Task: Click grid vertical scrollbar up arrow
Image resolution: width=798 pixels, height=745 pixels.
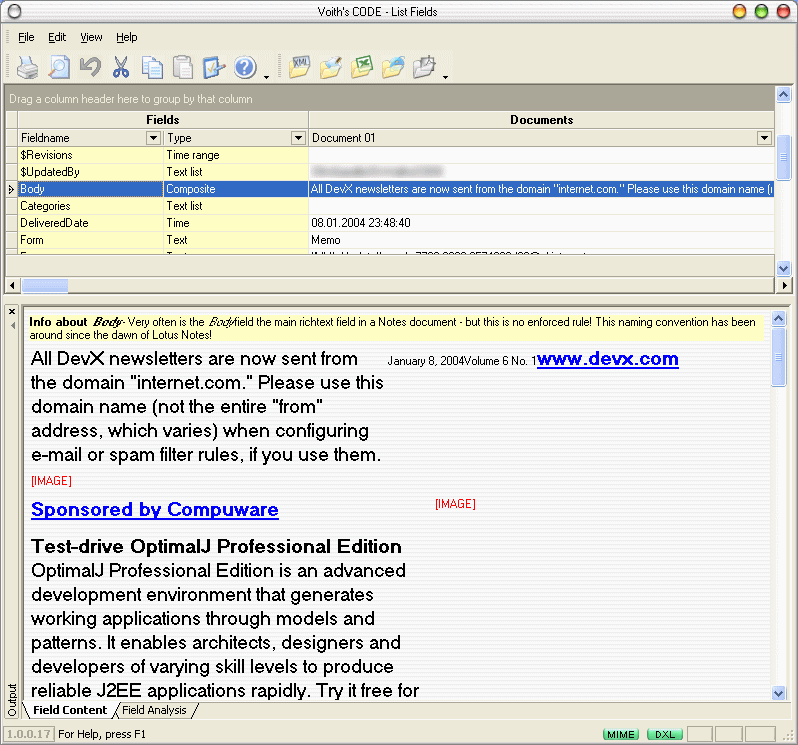Action: pyautogui.click(x=783, y=95)
